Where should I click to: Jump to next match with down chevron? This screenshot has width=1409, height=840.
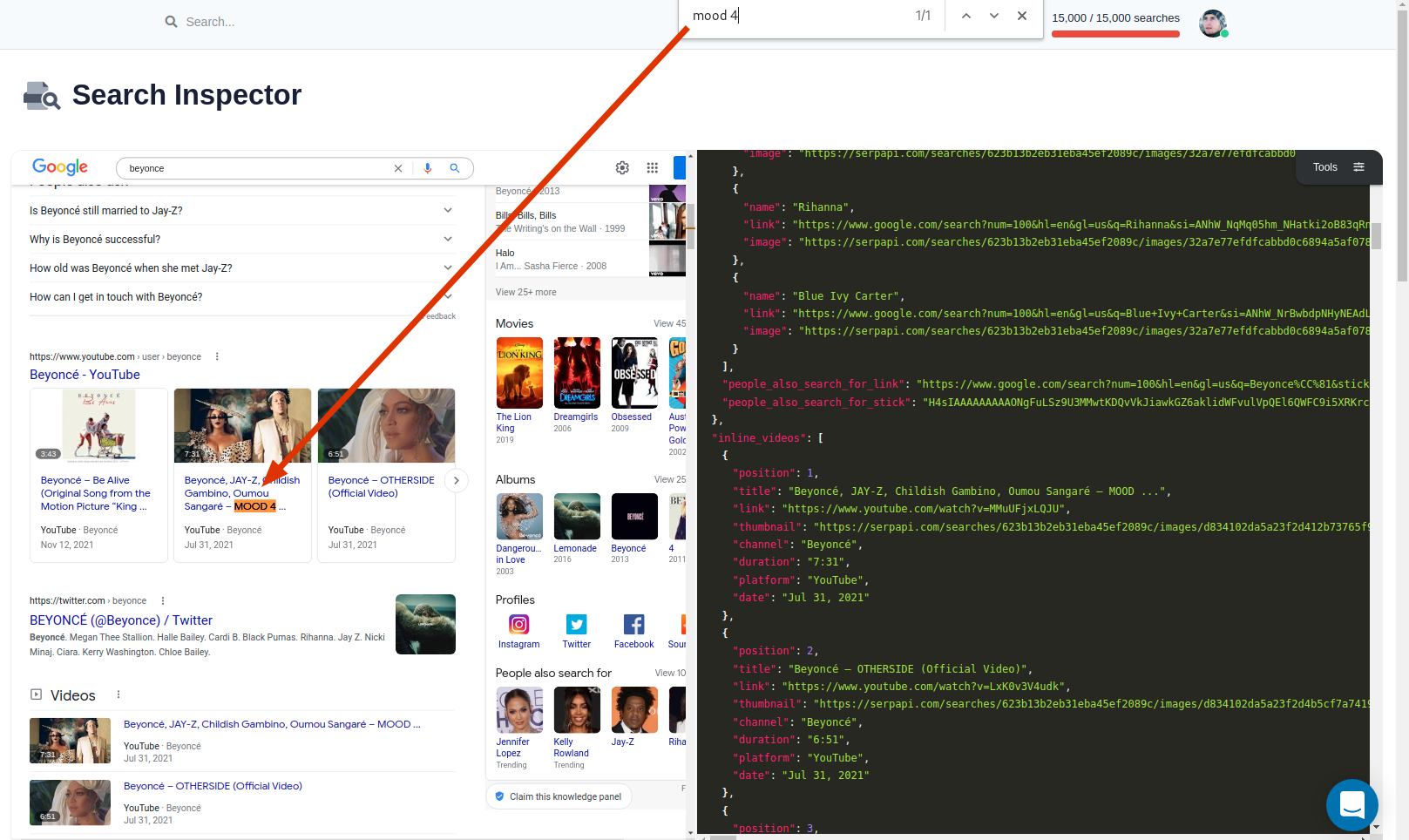click(993, 15)
